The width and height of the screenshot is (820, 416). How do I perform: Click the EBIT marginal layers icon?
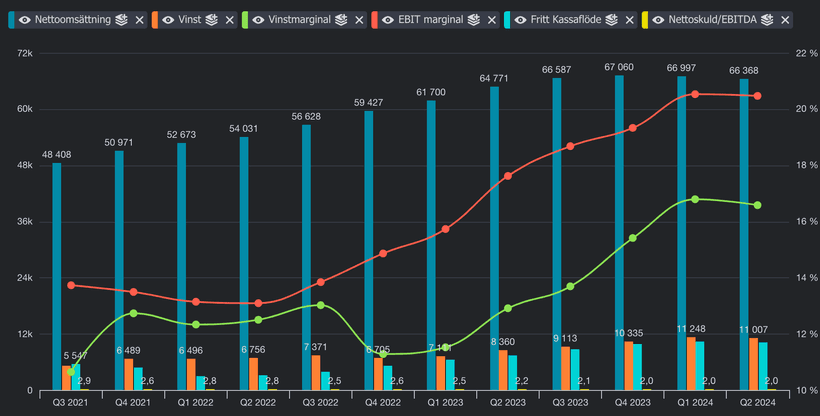[474, 20]
